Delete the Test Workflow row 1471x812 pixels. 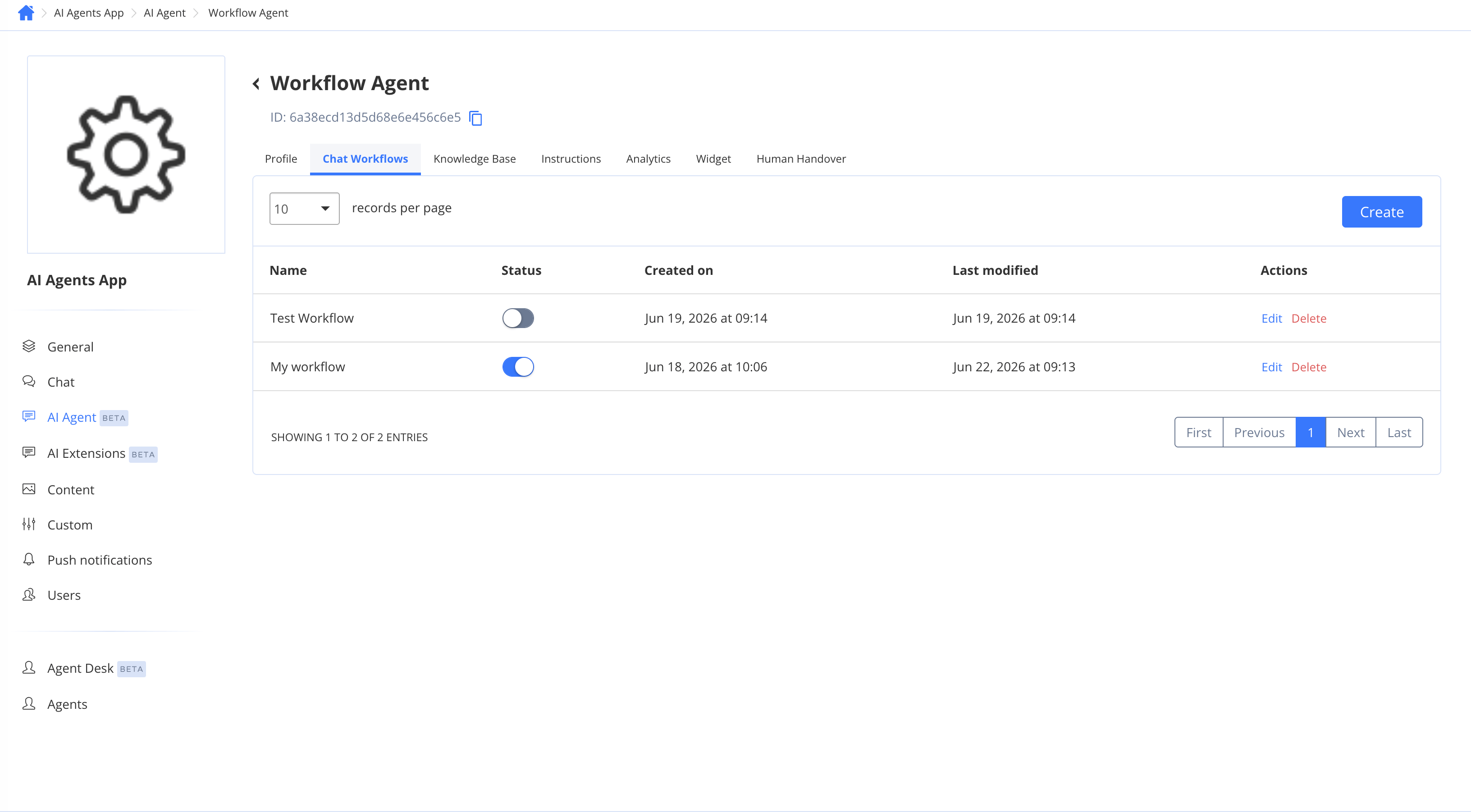tap(1309, 319)
